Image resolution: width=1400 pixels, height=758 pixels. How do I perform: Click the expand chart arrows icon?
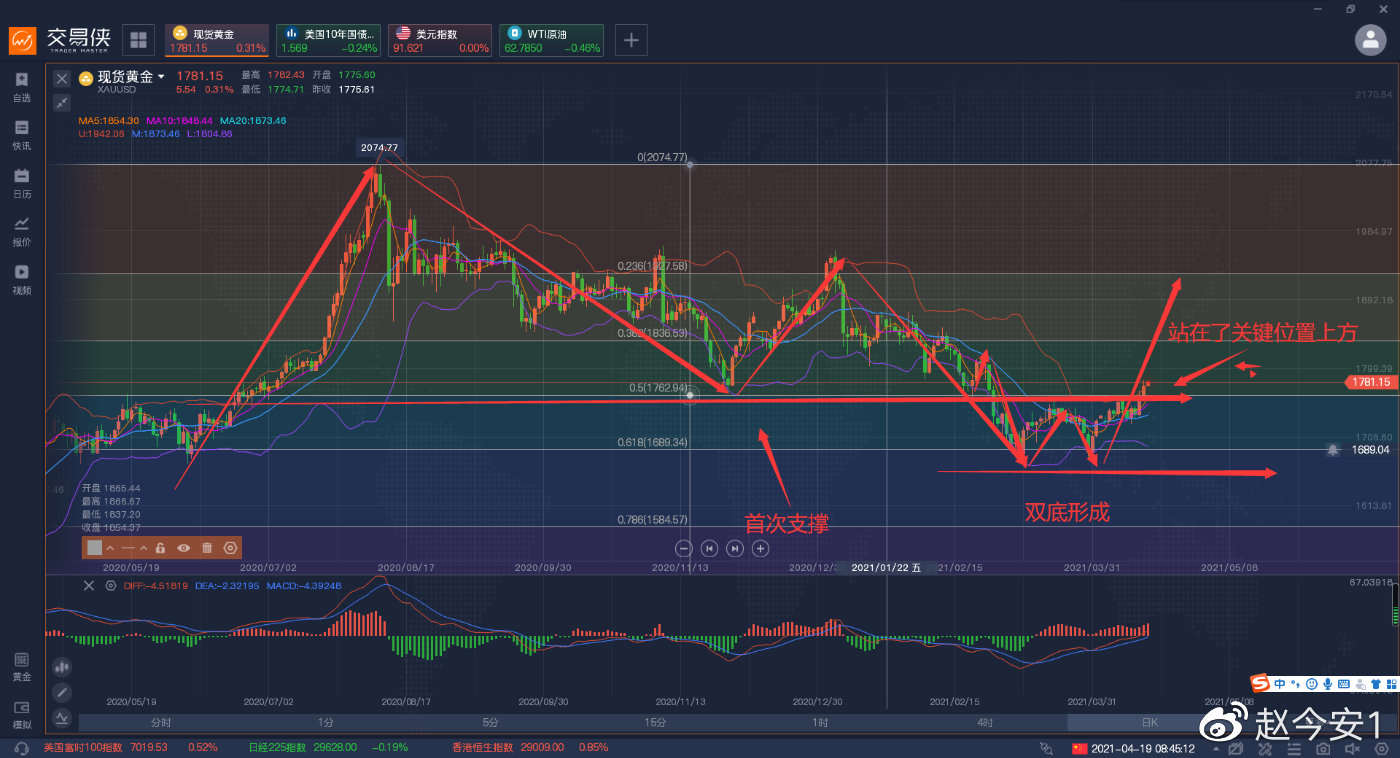click(x=62, y=102)
